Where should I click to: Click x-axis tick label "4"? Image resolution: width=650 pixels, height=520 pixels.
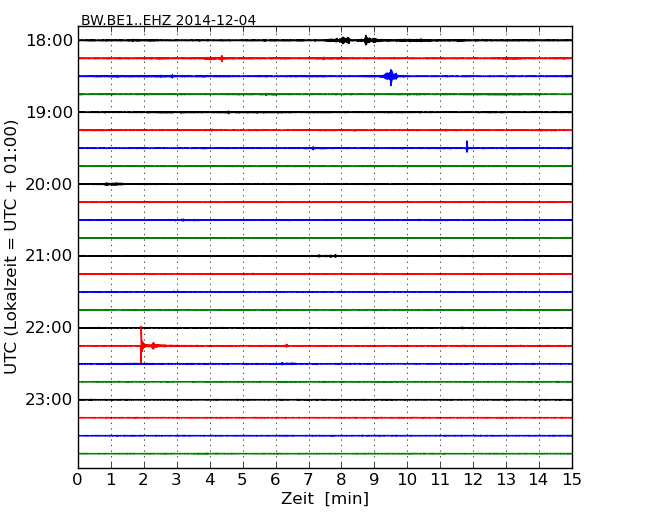click(210, 479)
